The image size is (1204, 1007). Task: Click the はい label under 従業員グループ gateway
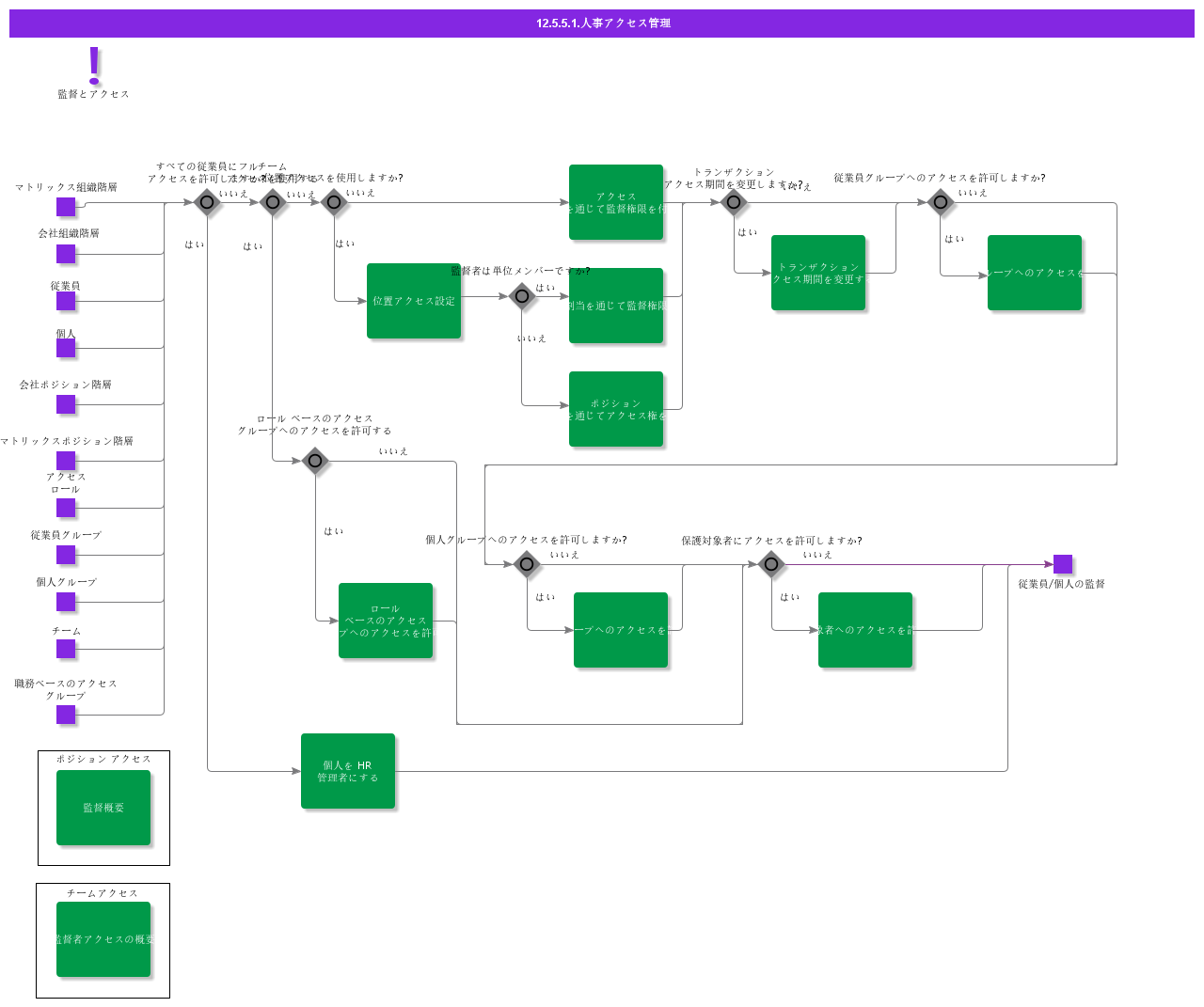point(955,239)
